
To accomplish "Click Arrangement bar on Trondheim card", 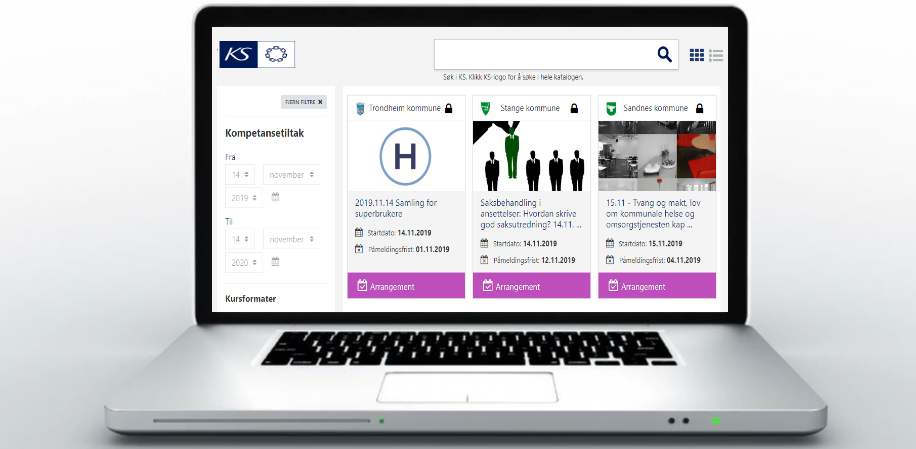I will pos(406,286).
